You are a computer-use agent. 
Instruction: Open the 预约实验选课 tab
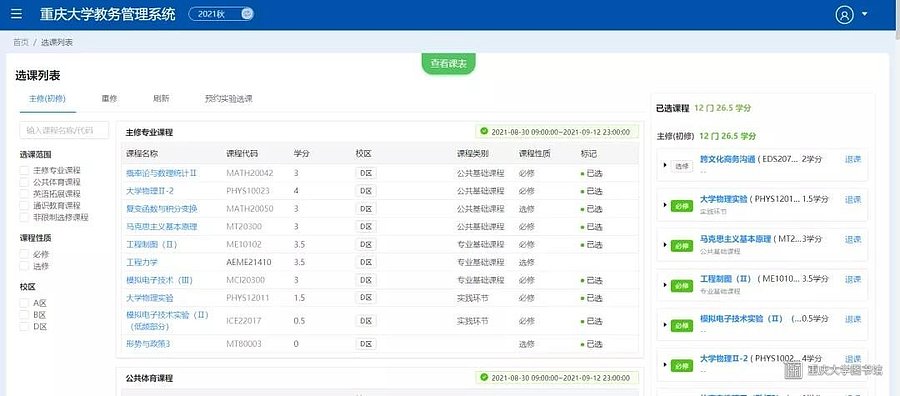(228, 99)
